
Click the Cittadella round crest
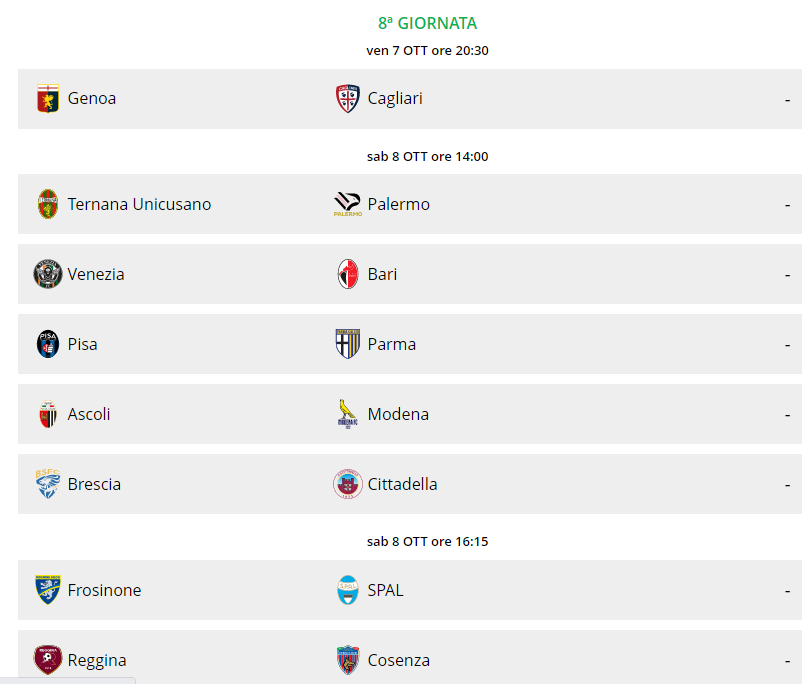(348, 484)
